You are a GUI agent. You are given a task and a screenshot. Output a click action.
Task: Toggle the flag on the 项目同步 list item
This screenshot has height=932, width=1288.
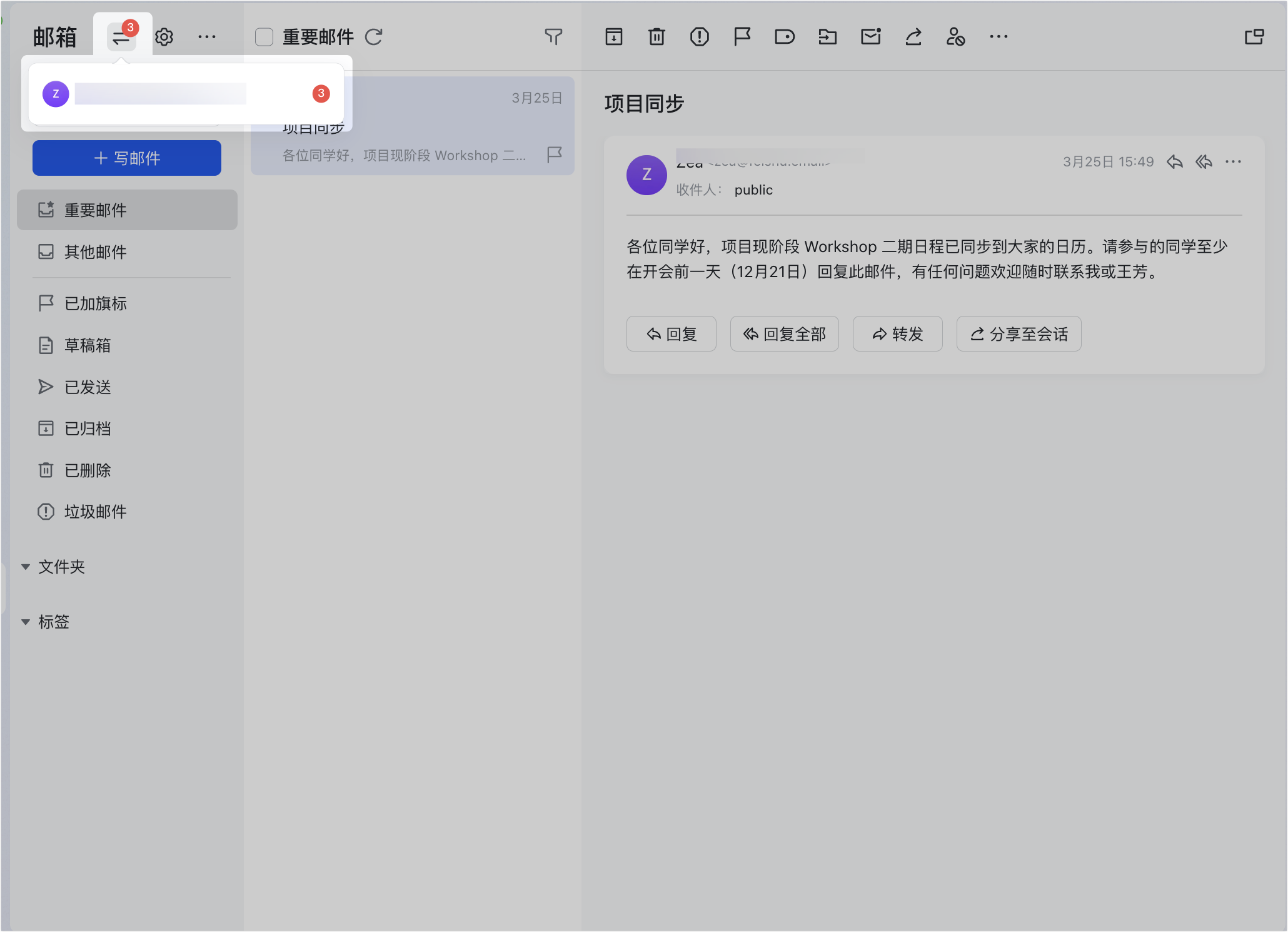(554, 154)
